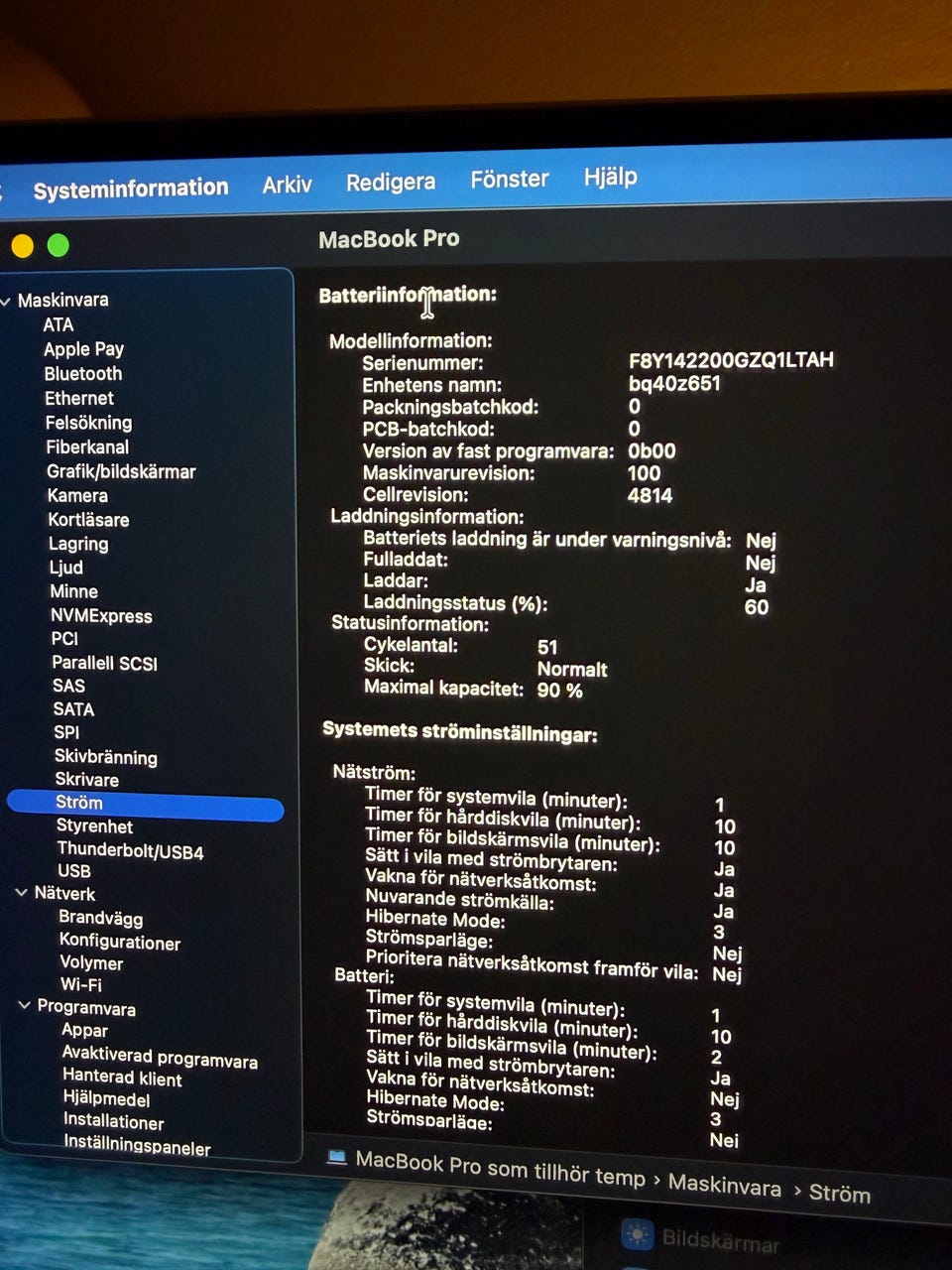The height and width of the screenshot is (1270, 952).
Task: Click the Batteriinformation heading
Action: coord(408,295)
